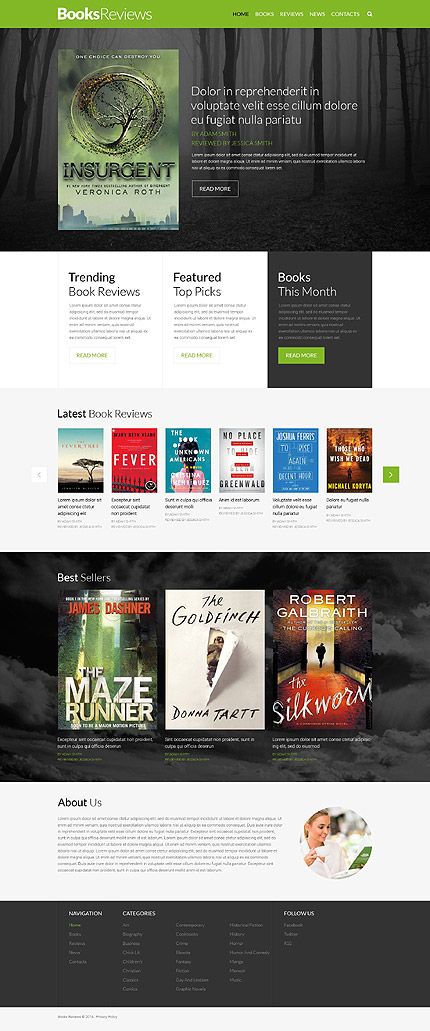
Task: Open Historical Fiction category link
Action: coord(247,925)
